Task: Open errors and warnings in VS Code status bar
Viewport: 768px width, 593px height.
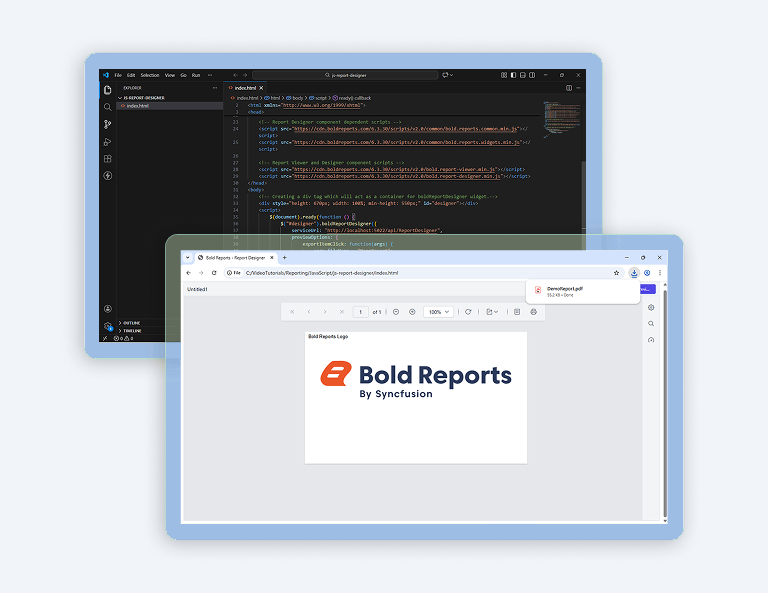Action: point(123,338)
